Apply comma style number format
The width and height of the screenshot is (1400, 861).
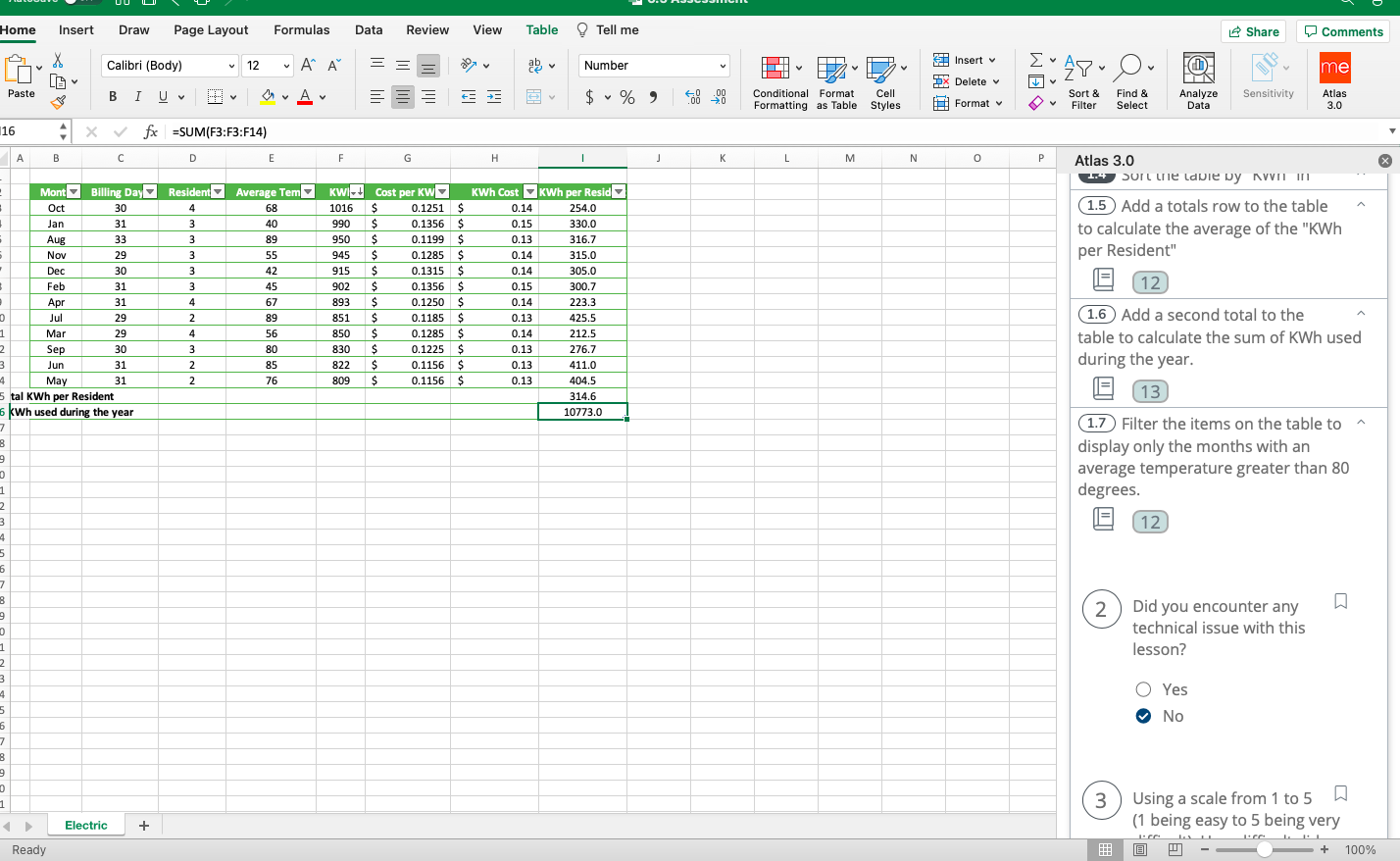[653, 97]
